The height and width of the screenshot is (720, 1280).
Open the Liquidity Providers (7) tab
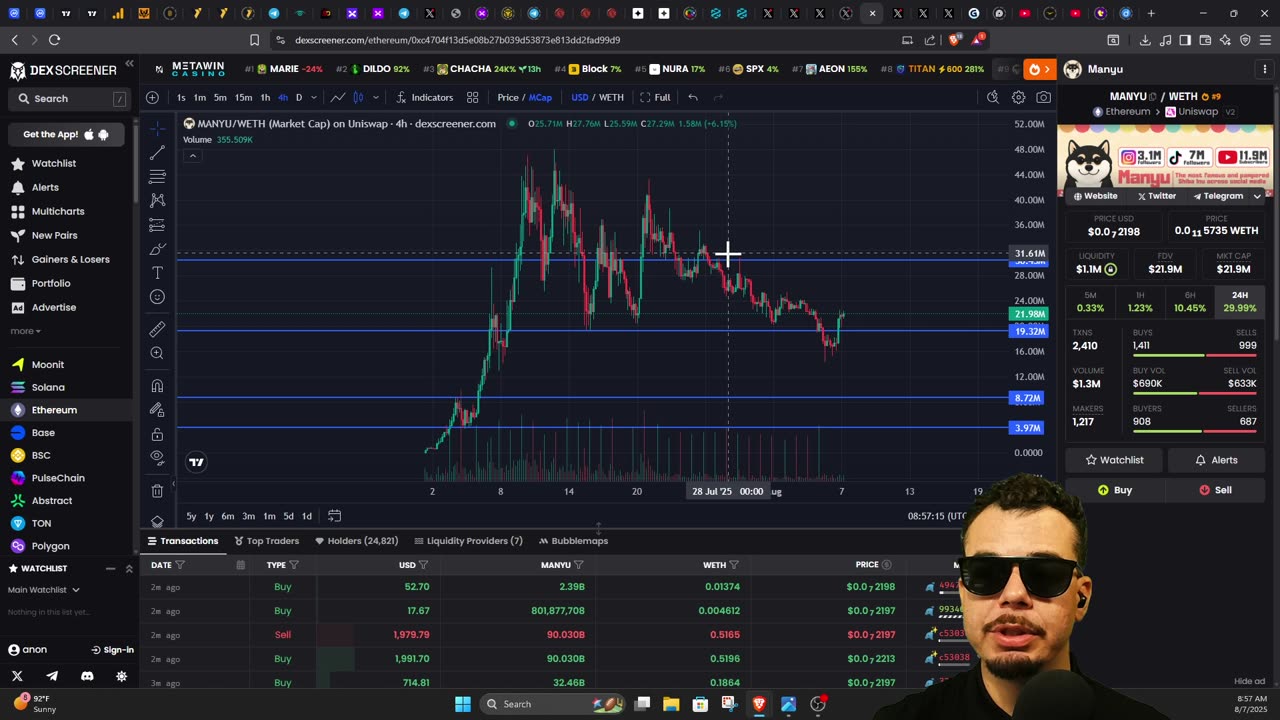(x=468, y=541)
